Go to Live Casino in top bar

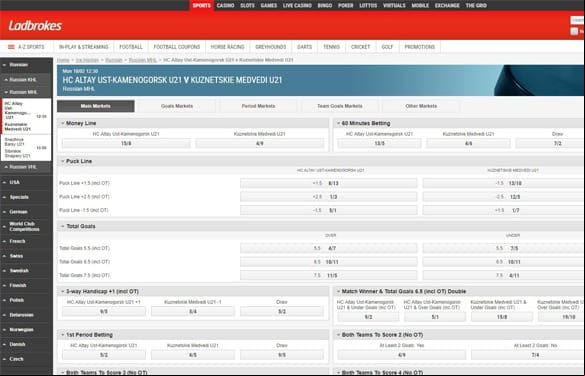[297, 5]
